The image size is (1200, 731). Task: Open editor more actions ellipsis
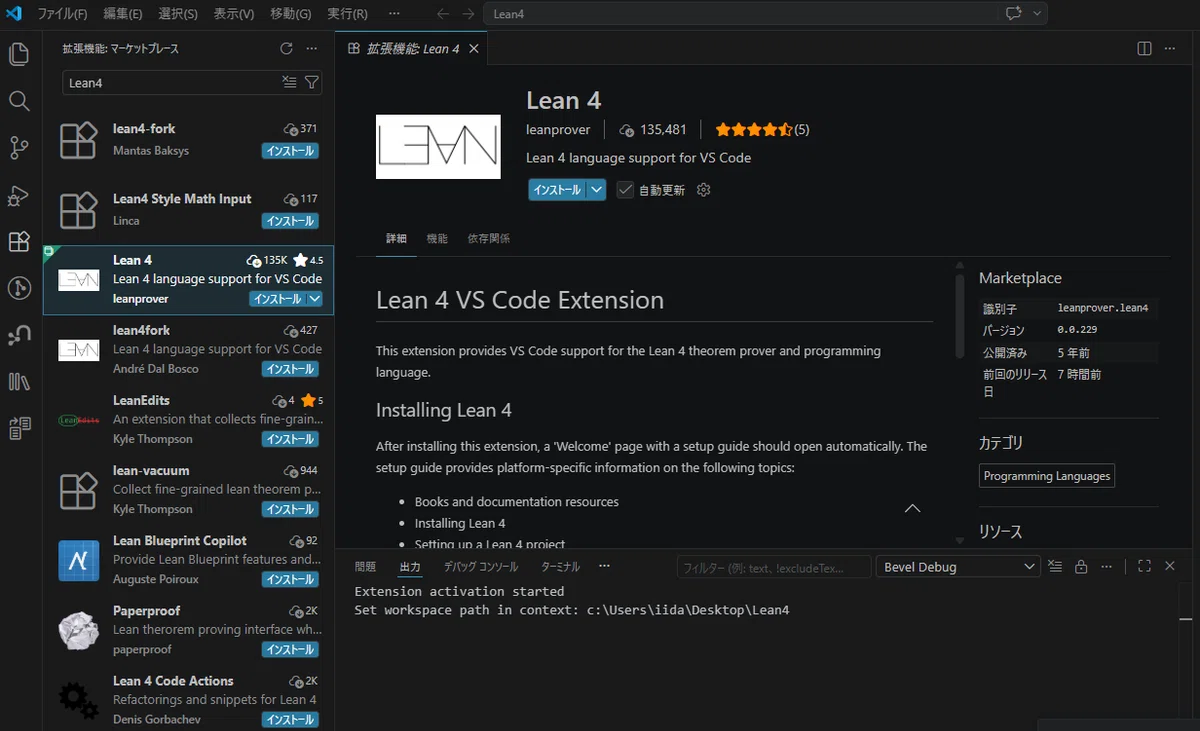point(1171,48)
